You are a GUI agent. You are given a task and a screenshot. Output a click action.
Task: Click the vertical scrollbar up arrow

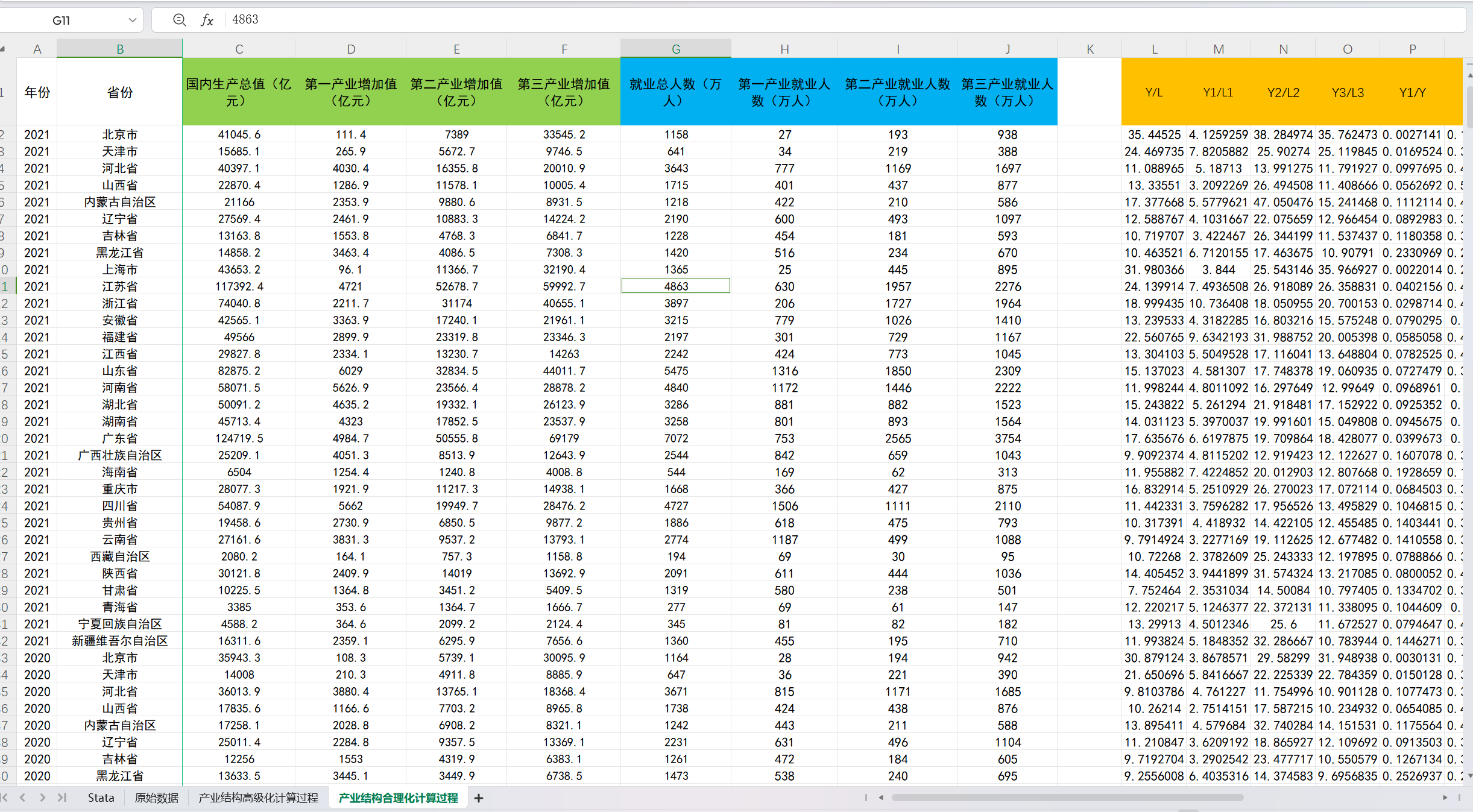click(1469, 75)
